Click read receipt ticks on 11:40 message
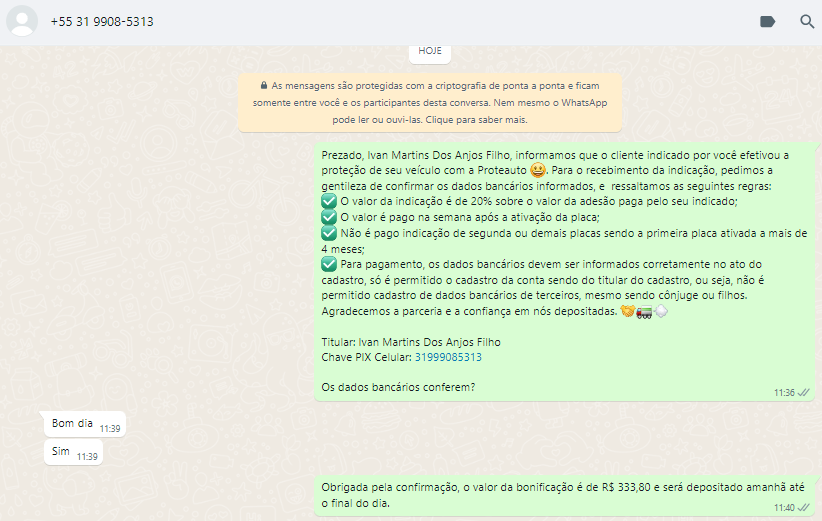This screenshot has width=822, height=521. click(x=803, y=508)
